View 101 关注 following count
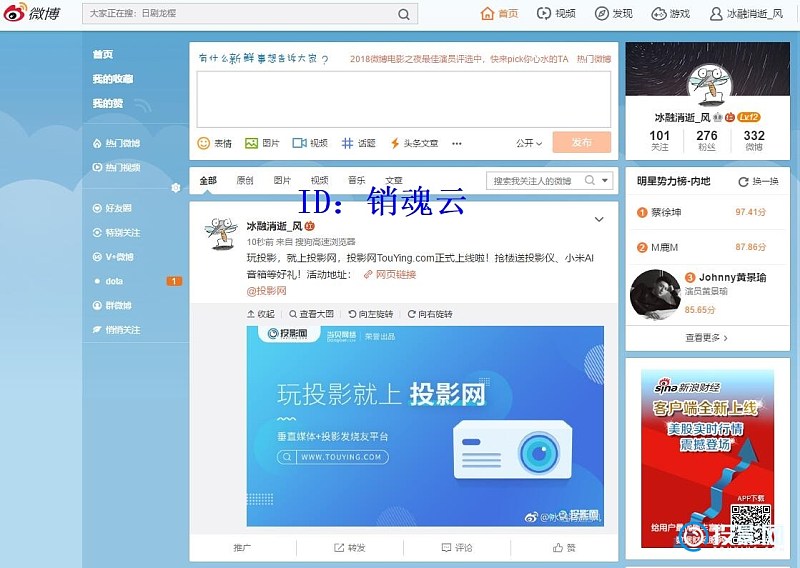Image resolution: width=800 pixels, height=568 pixels. coord(659,140)
